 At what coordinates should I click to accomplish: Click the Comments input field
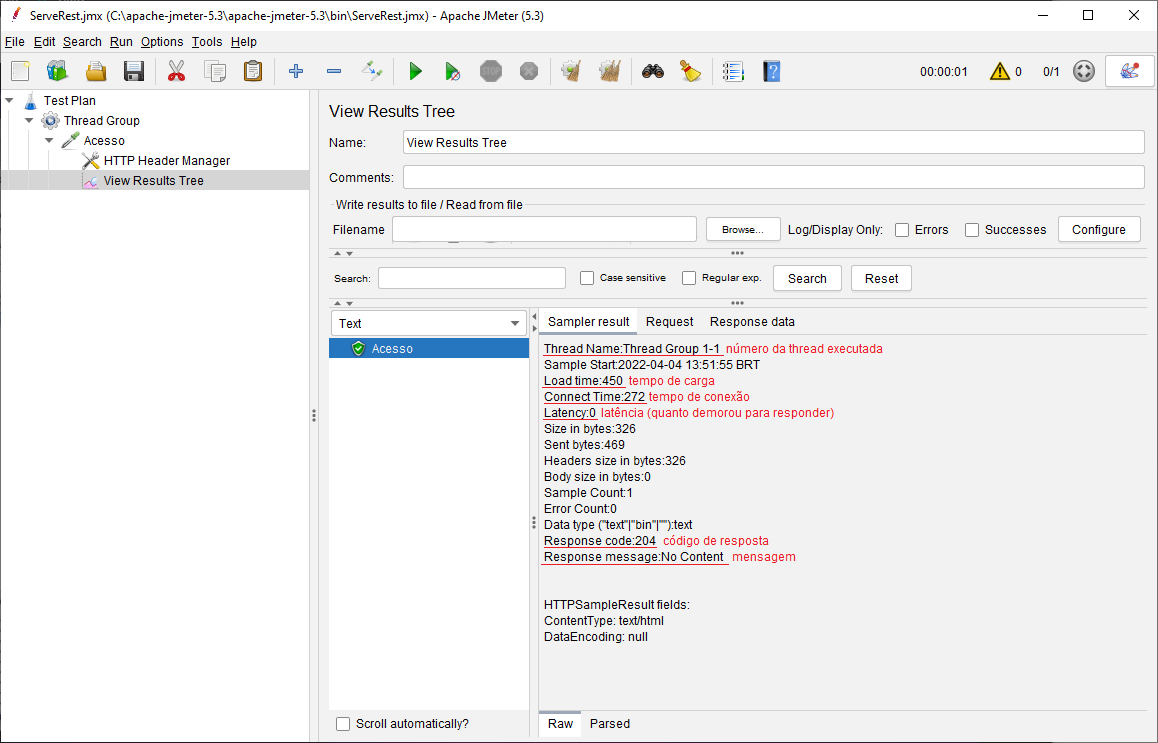(x=773, y=177)
